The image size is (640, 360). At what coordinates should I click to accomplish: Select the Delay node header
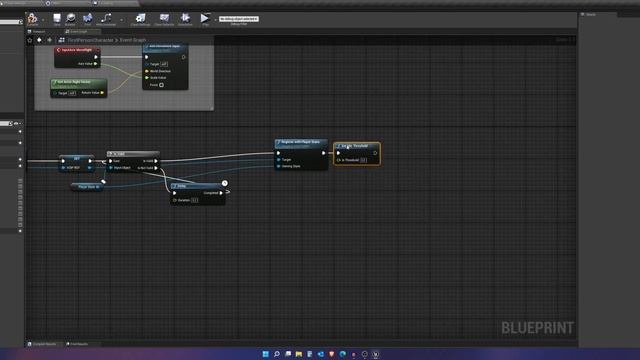coord(198,186)
